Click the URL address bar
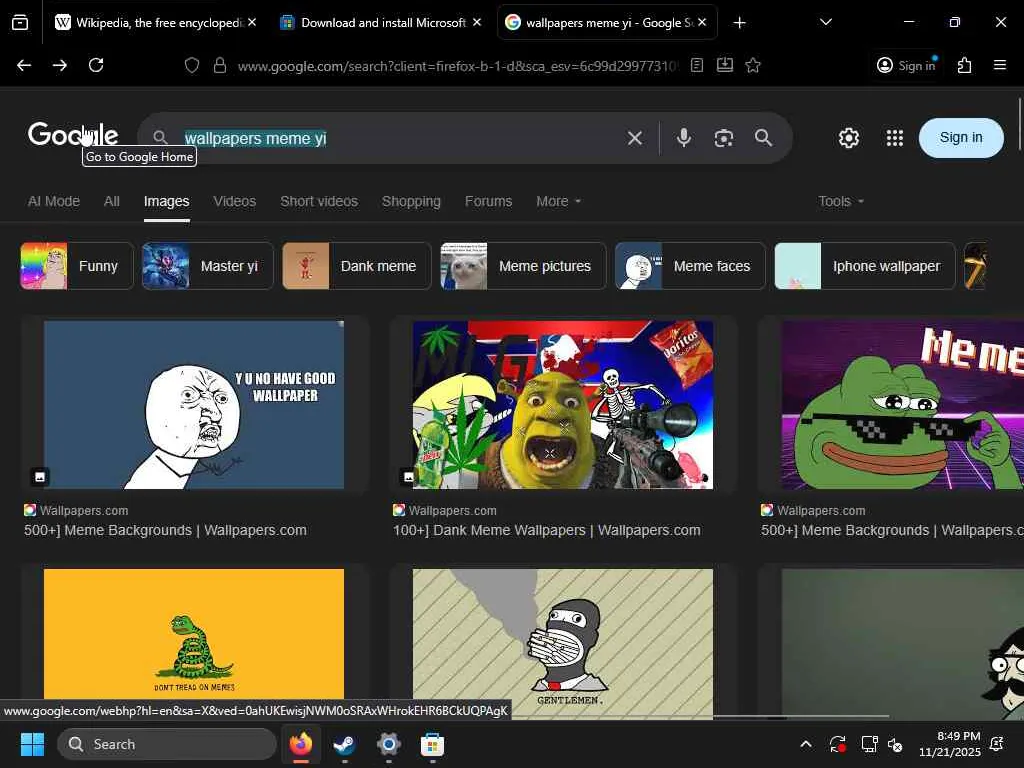The height and width of the screenshot is (768, 1024). coord(457,65)
